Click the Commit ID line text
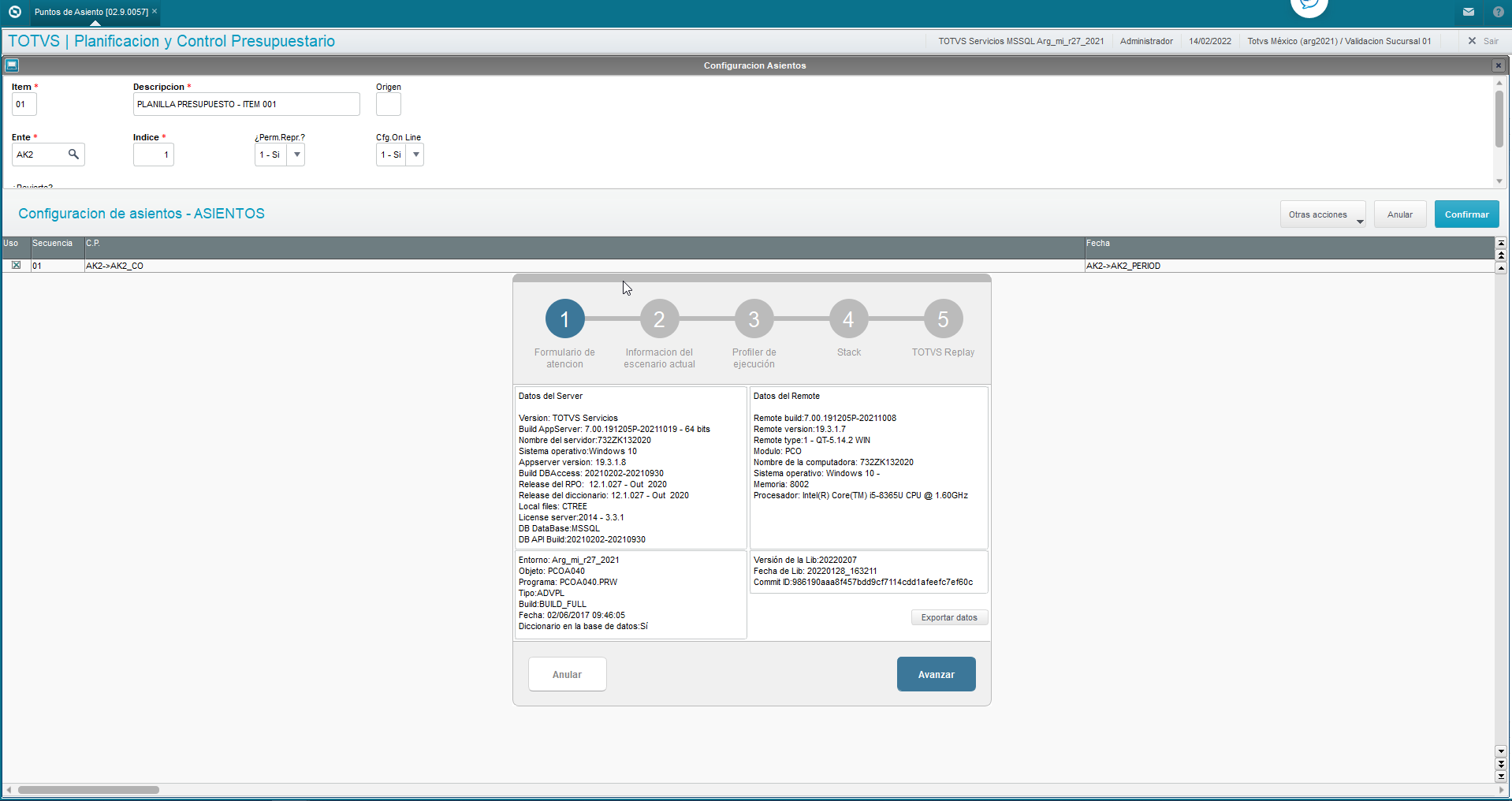Viewport: 1512px width, 801px height. (x=863, y=582)
